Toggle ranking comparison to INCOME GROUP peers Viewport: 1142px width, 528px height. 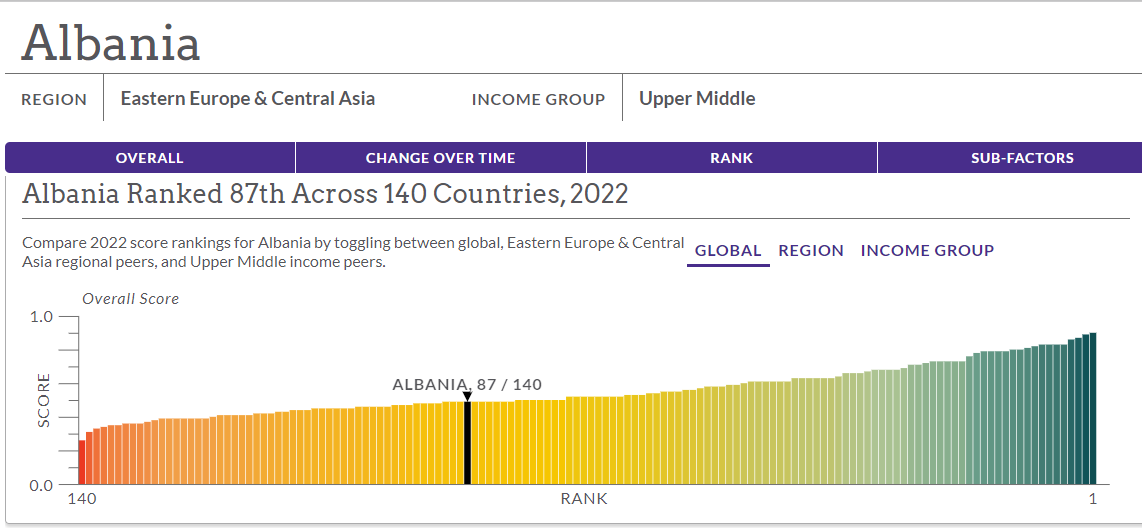click(x=927, y=251)
